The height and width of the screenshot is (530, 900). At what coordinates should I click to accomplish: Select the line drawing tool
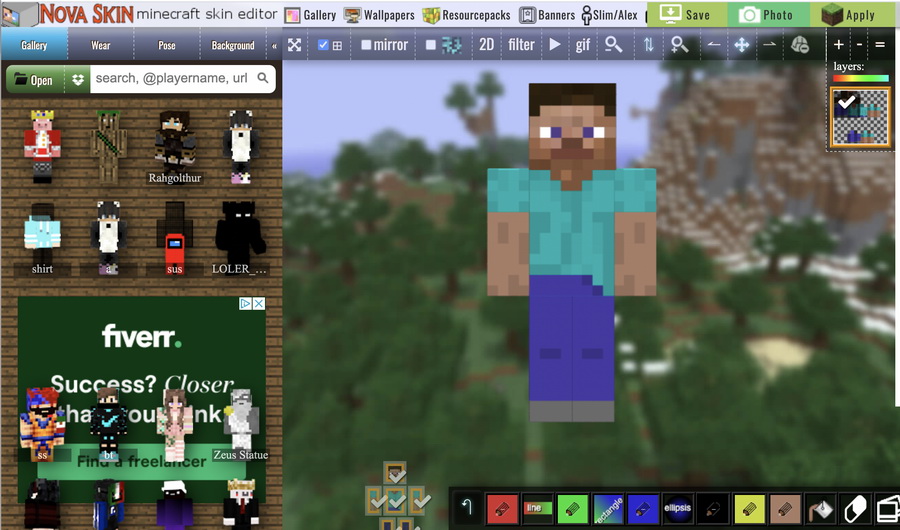[x=537, y=507]
